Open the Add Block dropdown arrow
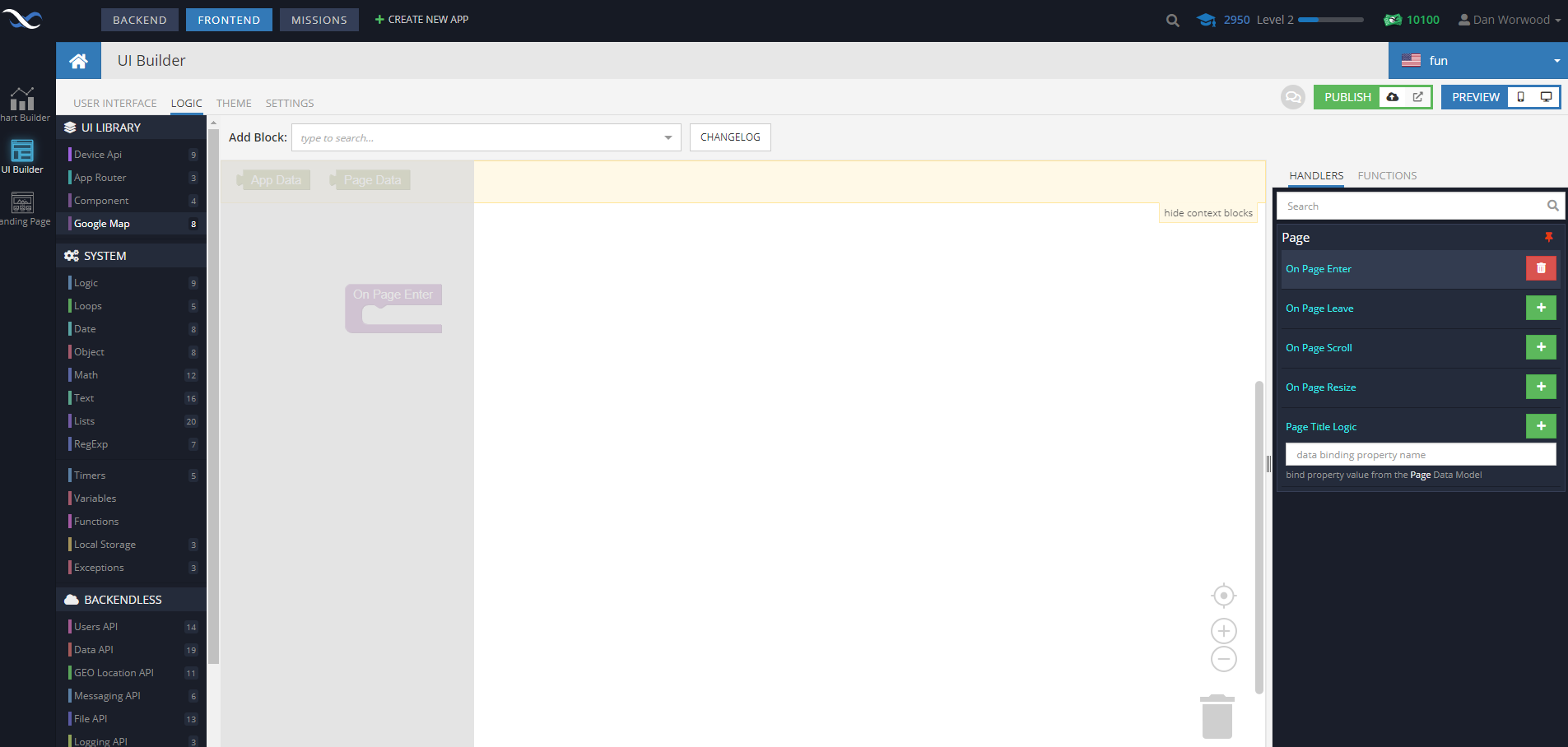Screen dimensions: 1568x747 pos(668,137)
